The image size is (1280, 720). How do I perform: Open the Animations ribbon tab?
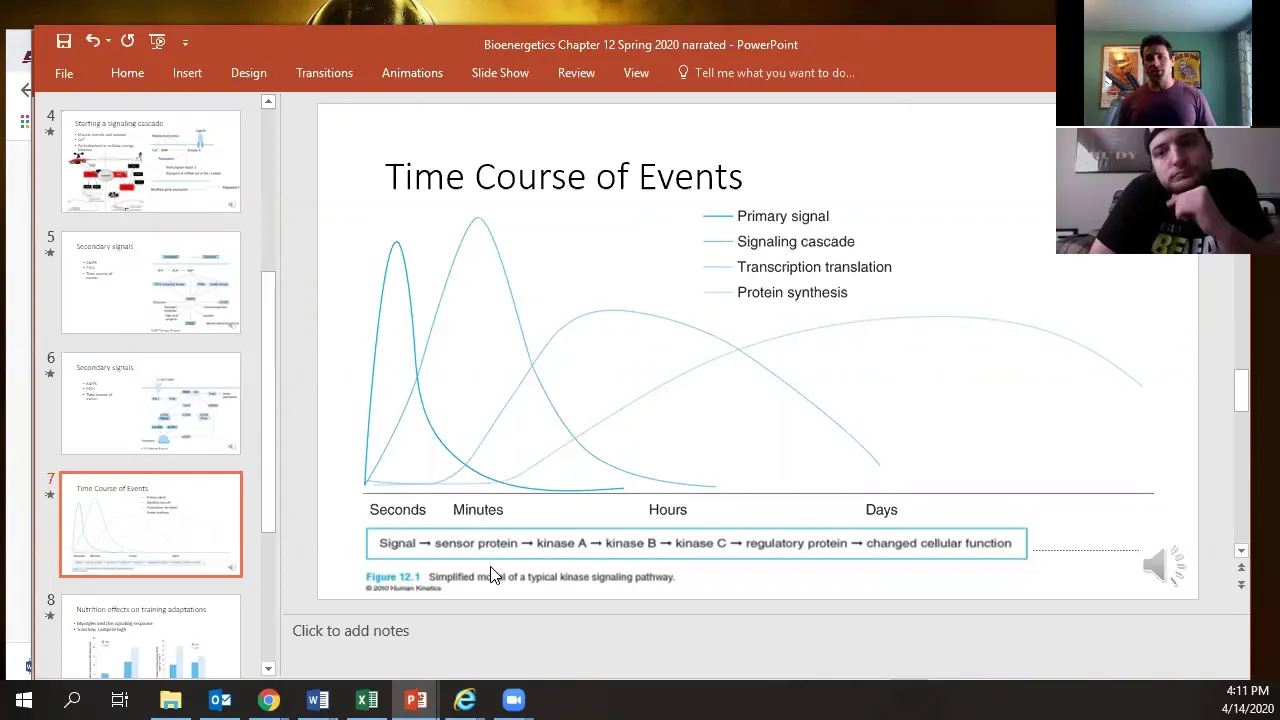click(412, 73)
